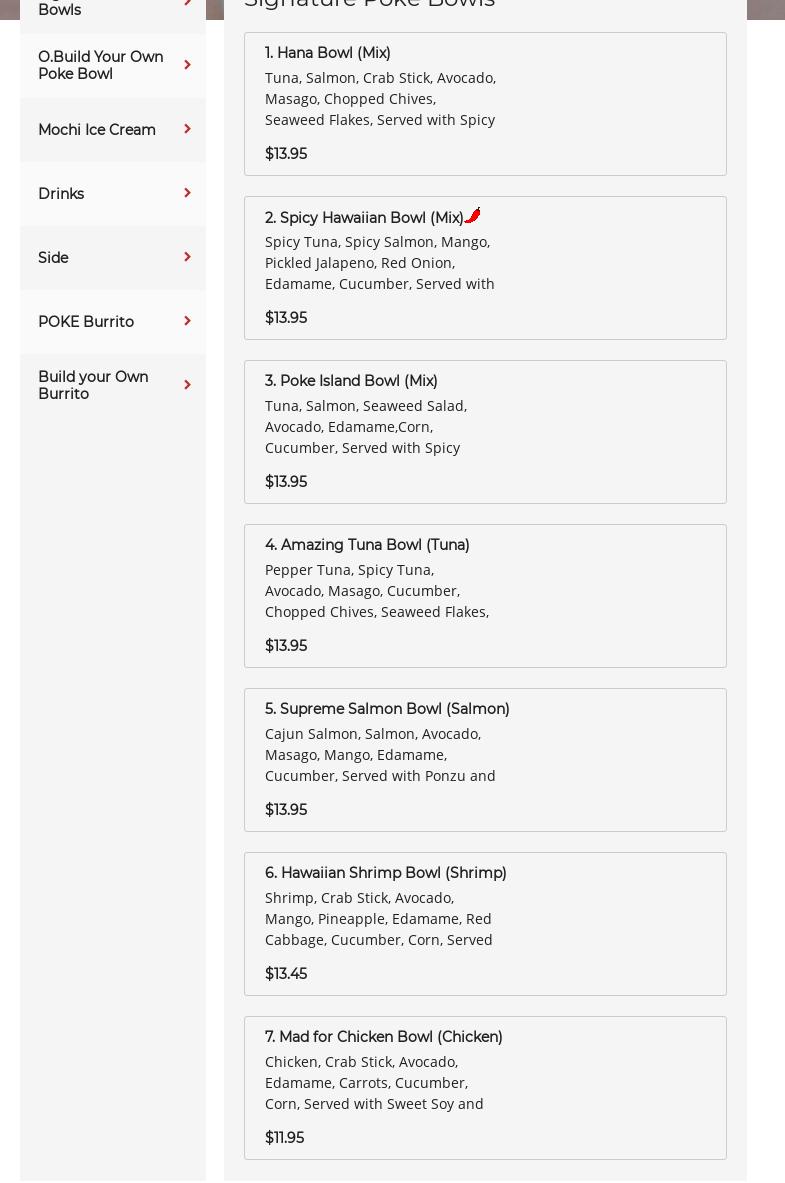Click the POKE Burrito arrow icon
Screen dimensions: 785x1183
tap(187, 321)
